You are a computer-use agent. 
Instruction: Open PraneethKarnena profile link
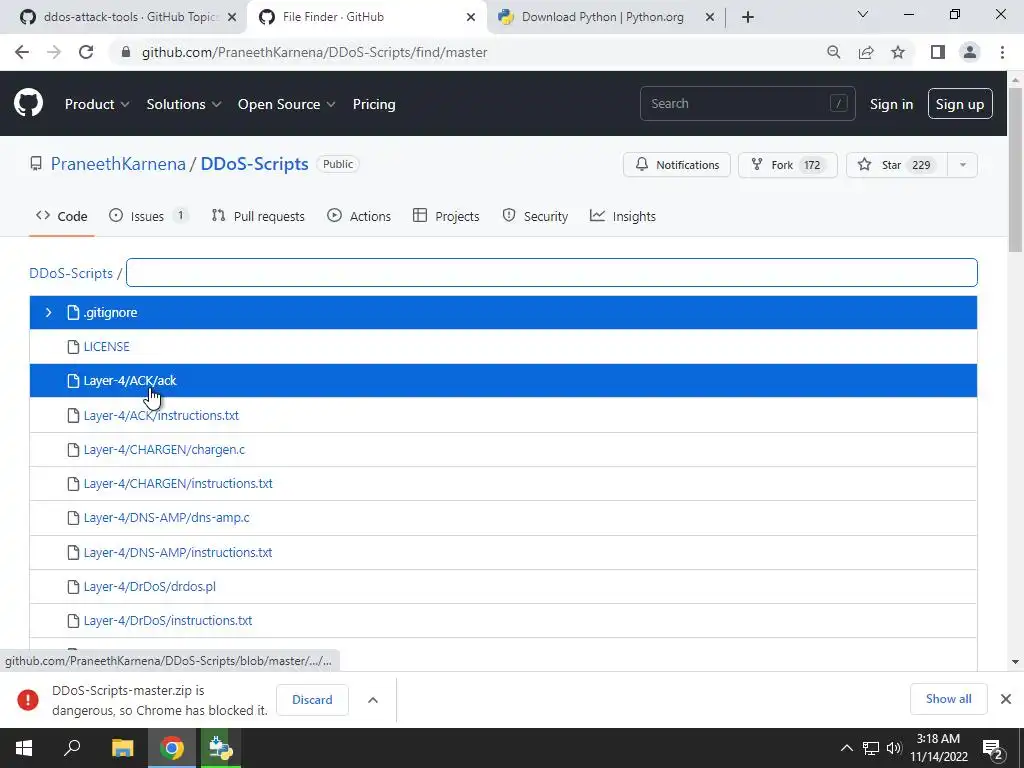click(x=118, y=164)
